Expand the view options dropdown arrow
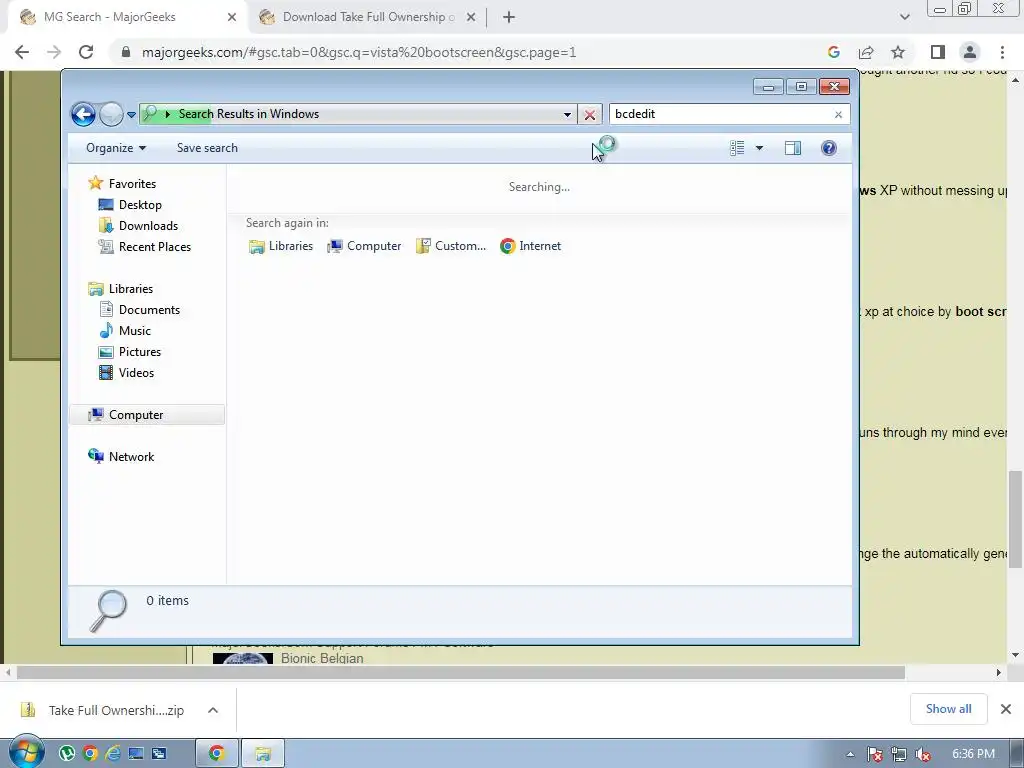The height and width of the screenshot is (768, 1024). pos(760,148)
